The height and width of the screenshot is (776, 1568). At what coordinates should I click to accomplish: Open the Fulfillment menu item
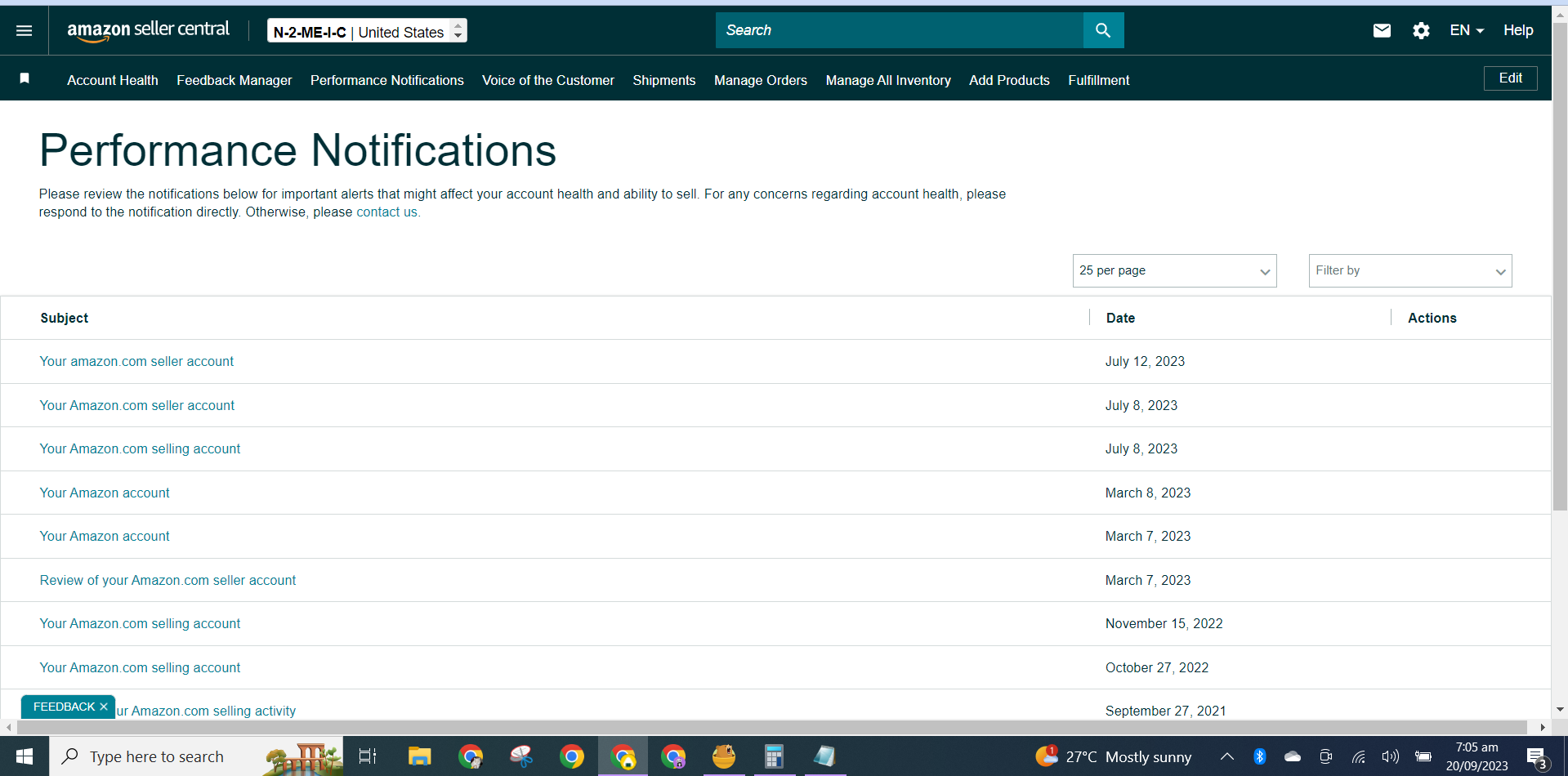coord(1099,80)
